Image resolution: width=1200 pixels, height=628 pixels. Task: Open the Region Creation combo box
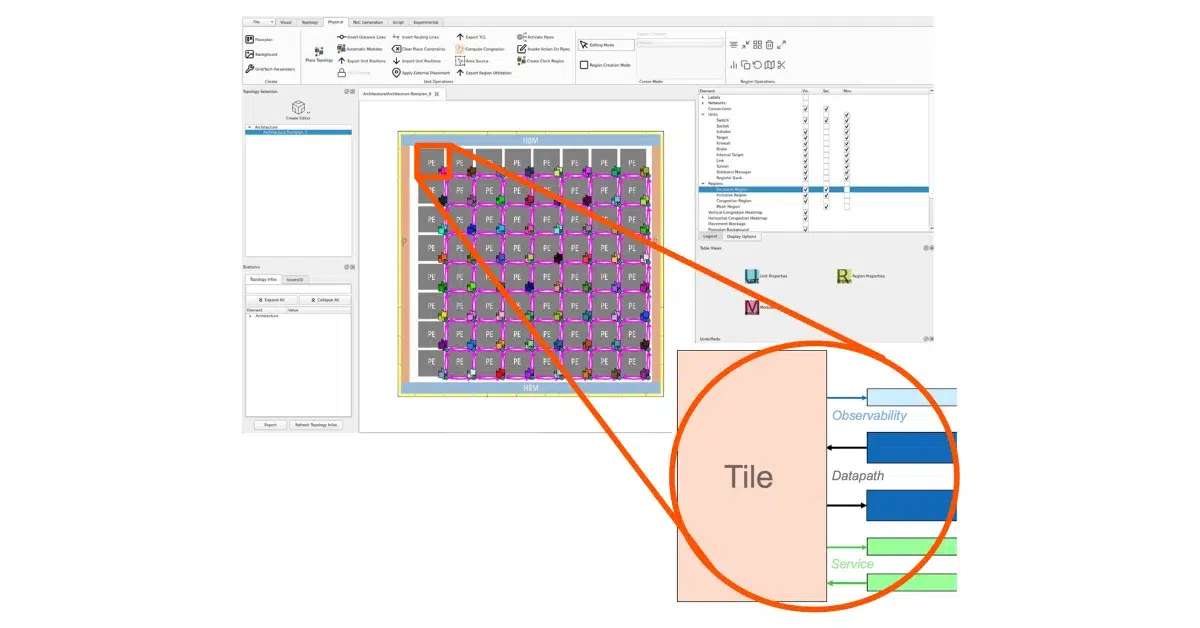tap(679, 43)
